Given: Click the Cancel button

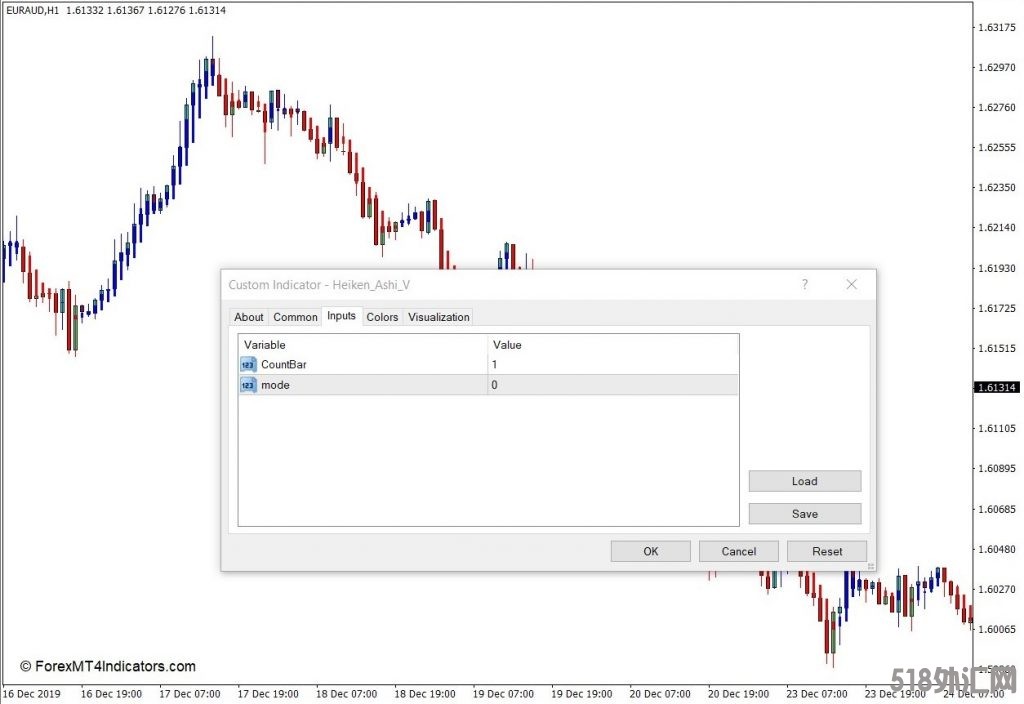Looking at the screenshot, I should coord(739,551).
